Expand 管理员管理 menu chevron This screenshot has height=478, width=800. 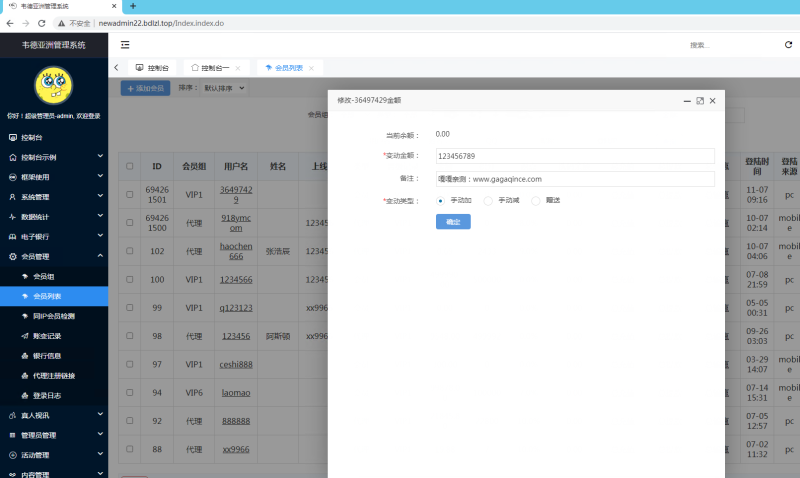100,434
